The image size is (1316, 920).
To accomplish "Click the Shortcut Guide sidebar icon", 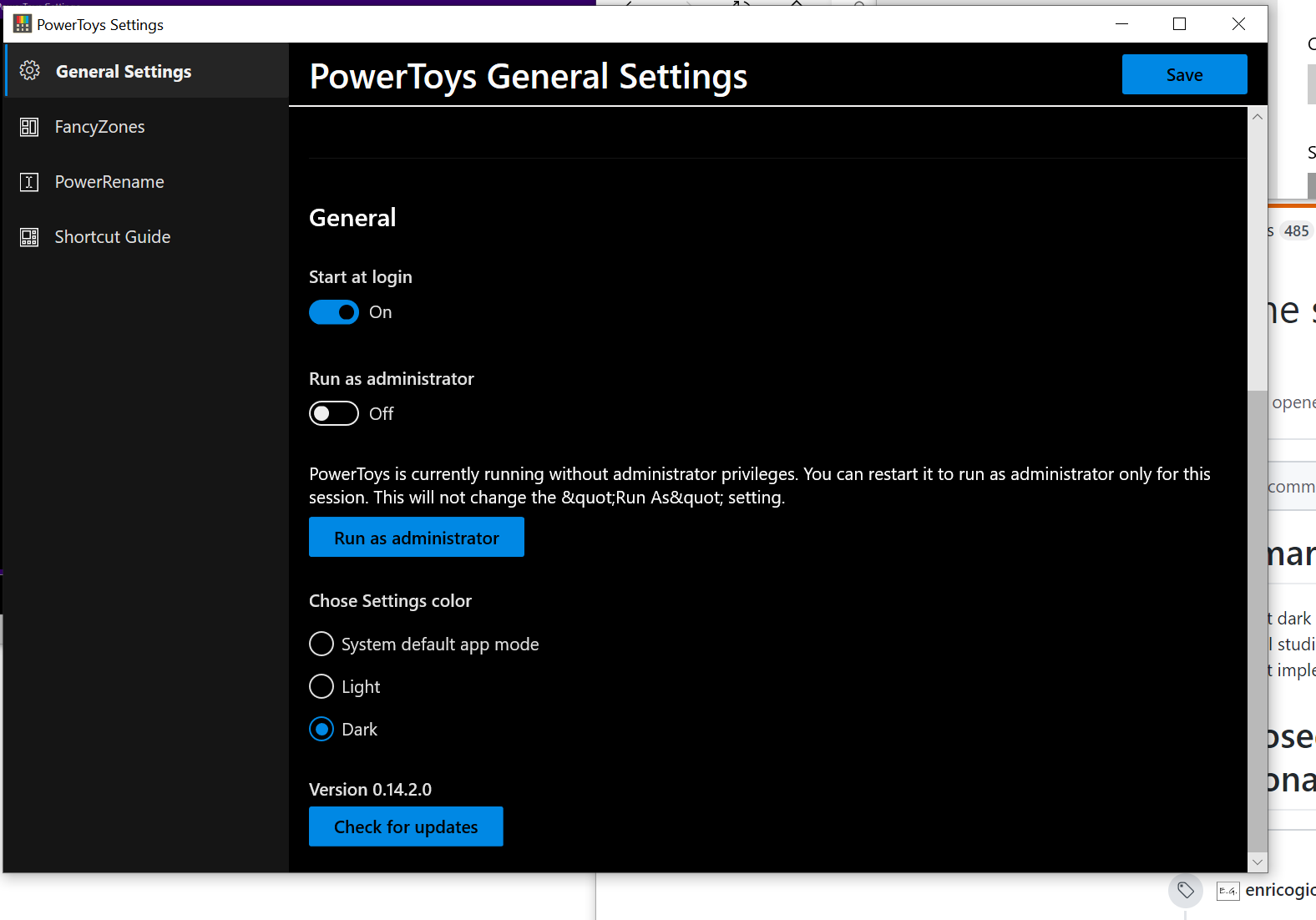I will point(29,237).
